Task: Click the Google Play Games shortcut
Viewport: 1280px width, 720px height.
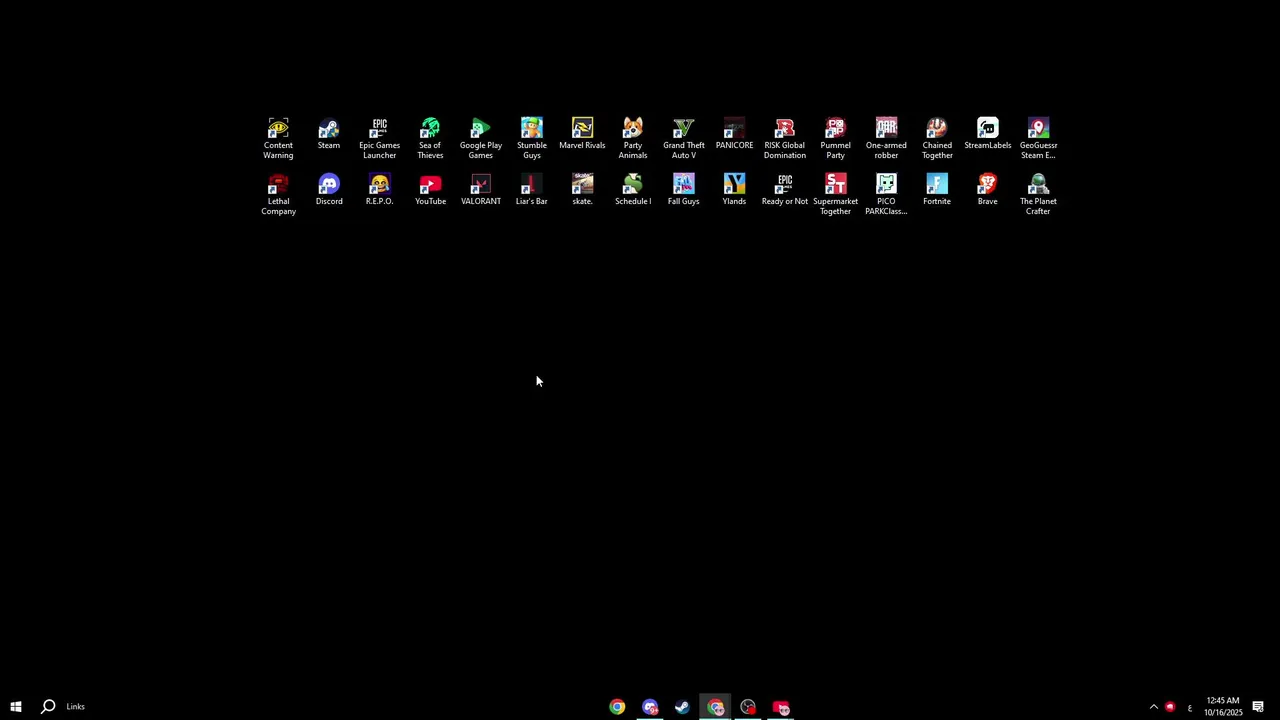Action: (x=481, y=138)
